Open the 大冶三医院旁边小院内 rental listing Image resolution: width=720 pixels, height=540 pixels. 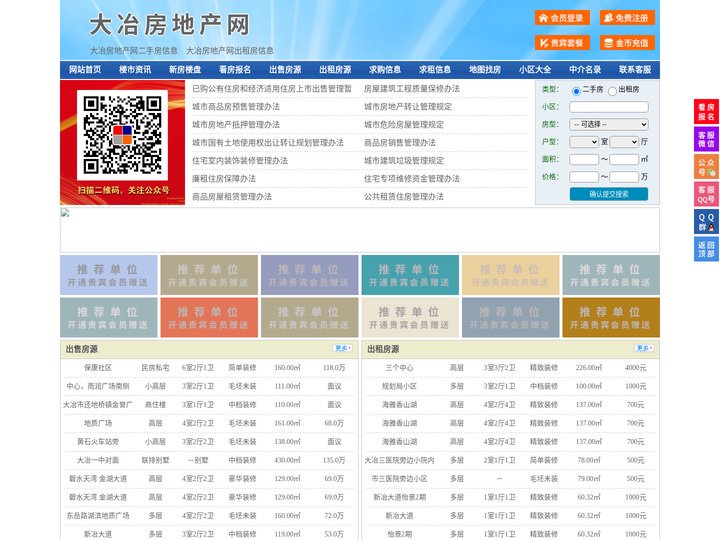coord(399,460)
